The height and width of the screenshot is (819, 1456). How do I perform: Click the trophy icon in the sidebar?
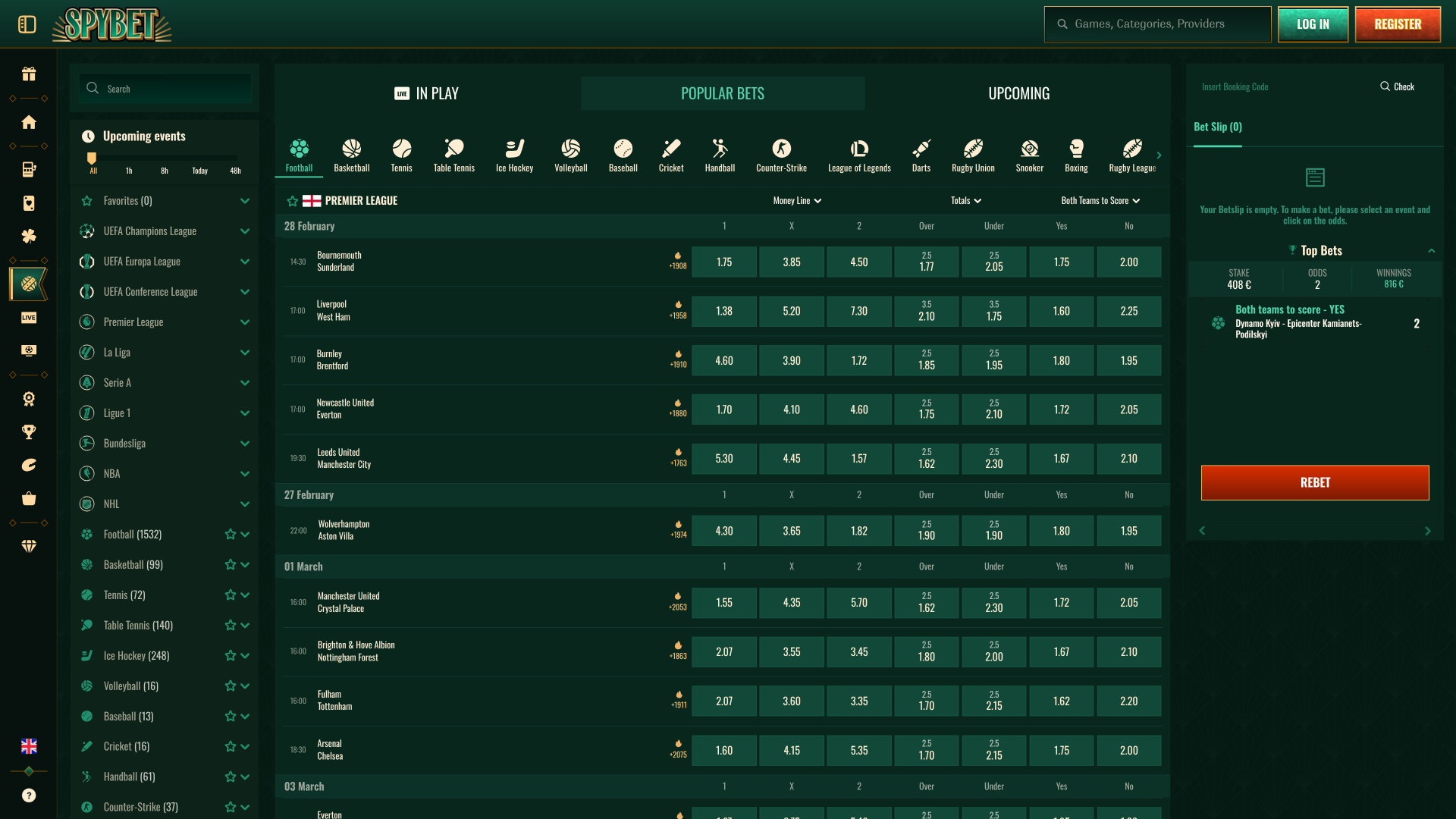pos(28,432)
